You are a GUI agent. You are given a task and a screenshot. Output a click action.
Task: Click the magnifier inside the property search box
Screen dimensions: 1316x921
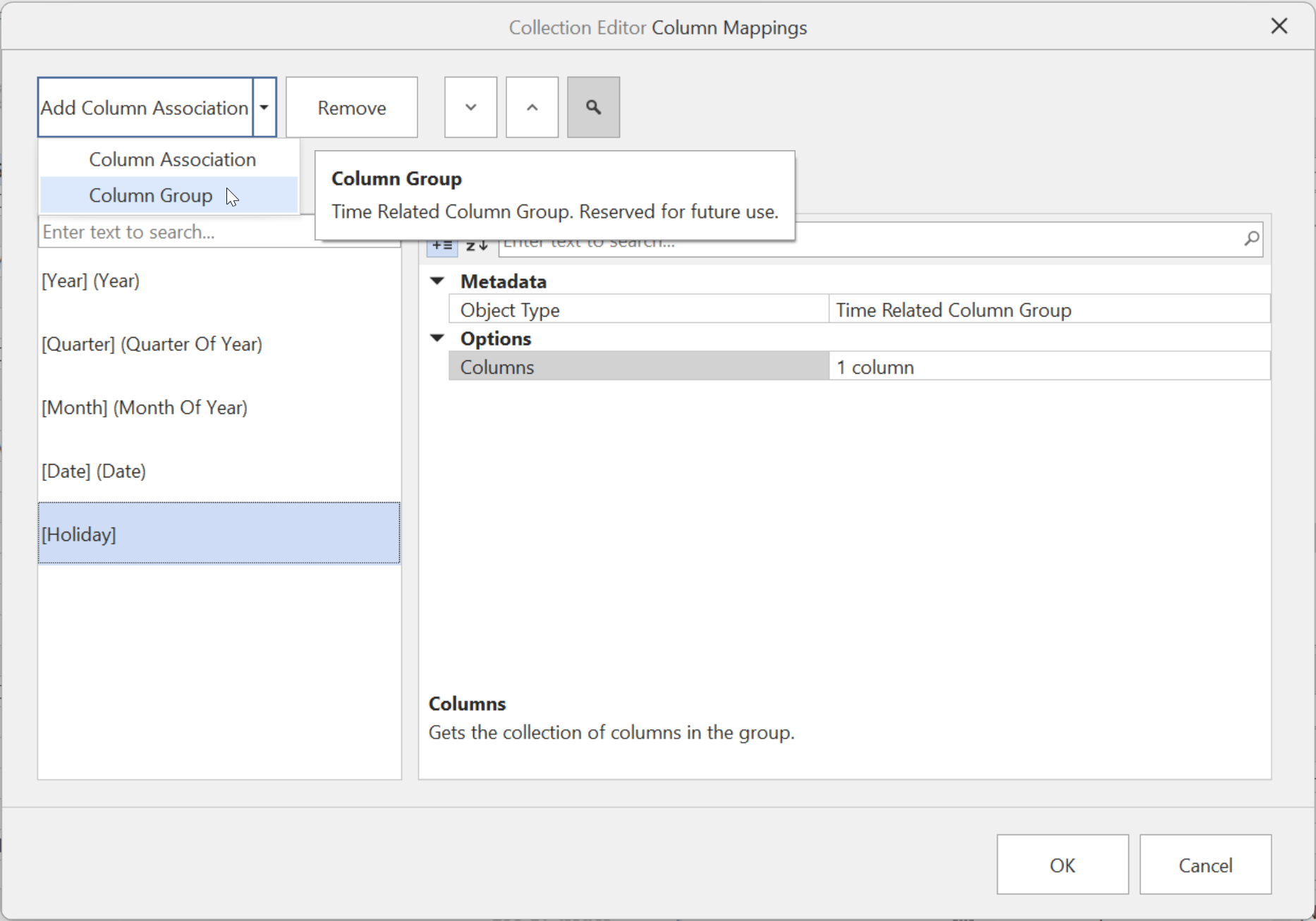pyautogui.click(x=1251, y=239)
